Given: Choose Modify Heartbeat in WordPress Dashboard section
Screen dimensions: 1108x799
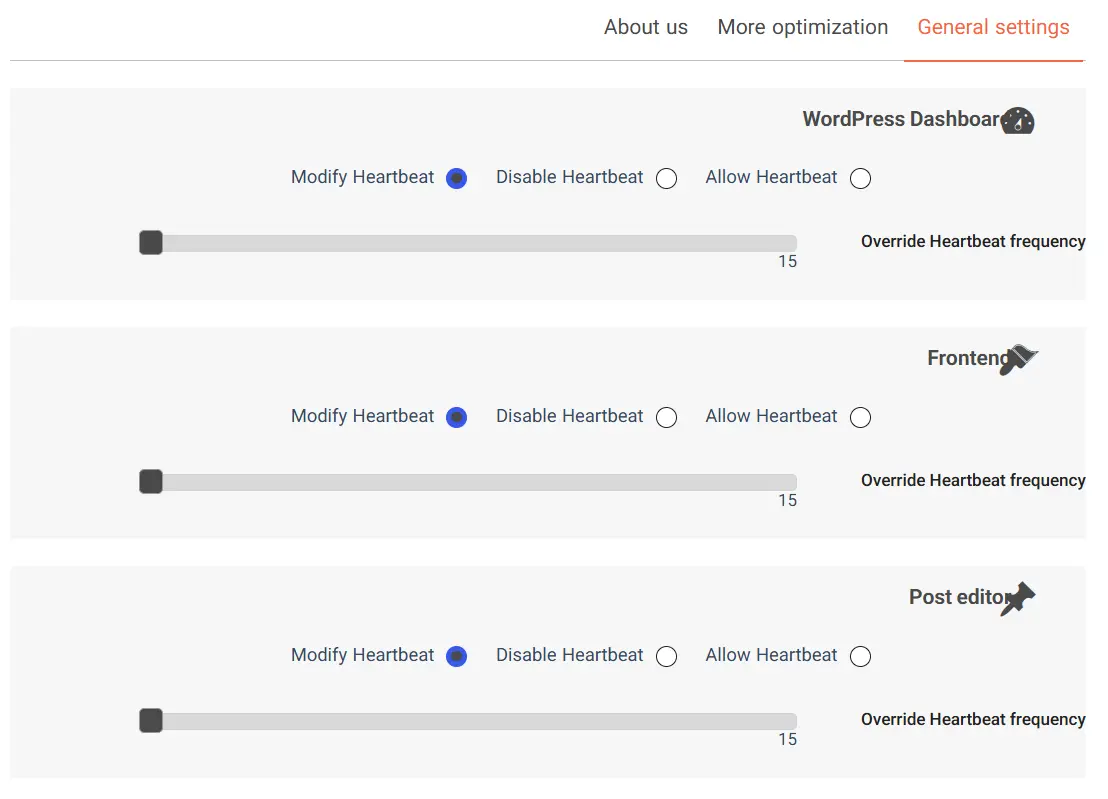Looking at the screenshot, I should (x=456, y=178).
